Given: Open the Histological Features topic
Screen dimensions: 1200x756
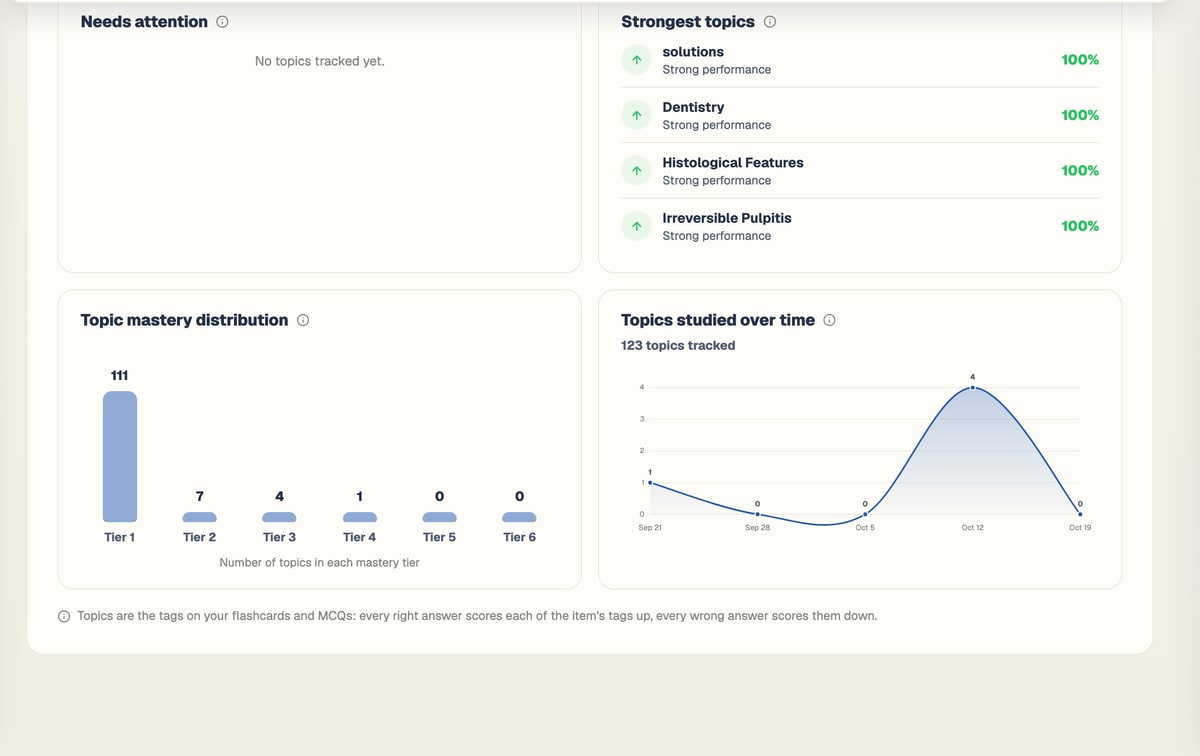Looking at the screenshot, I should [860, 171].
